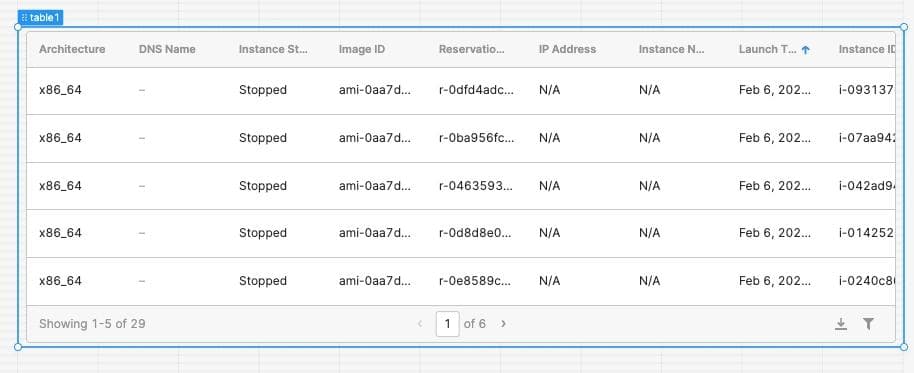Click instance ID cell i-014252

tap(867, 233)
